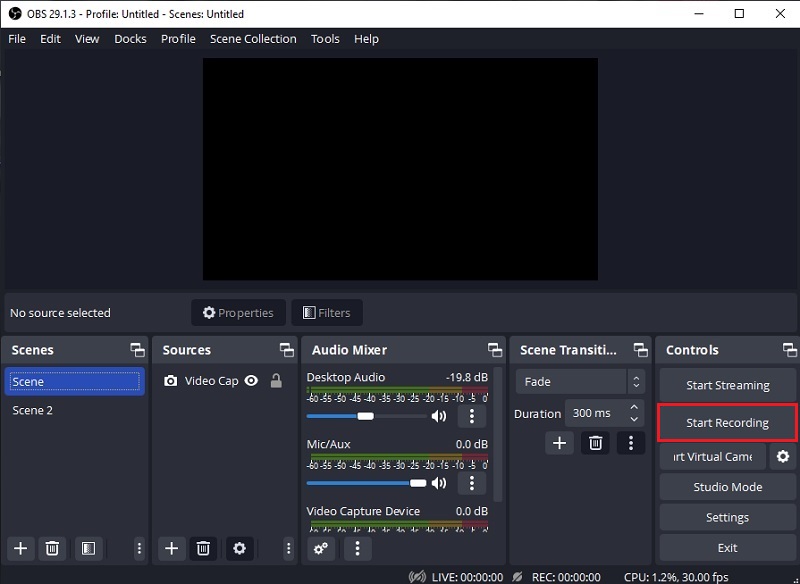The height and width of the screenshot is (584, 800).
Task: Undock the Controls panel
Action: coord(790,350)
